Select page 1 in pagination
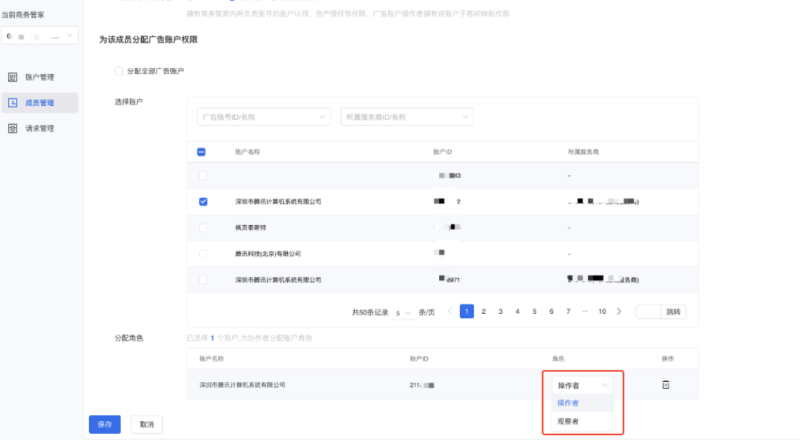 pyautogui.click(x=467, y=311)
